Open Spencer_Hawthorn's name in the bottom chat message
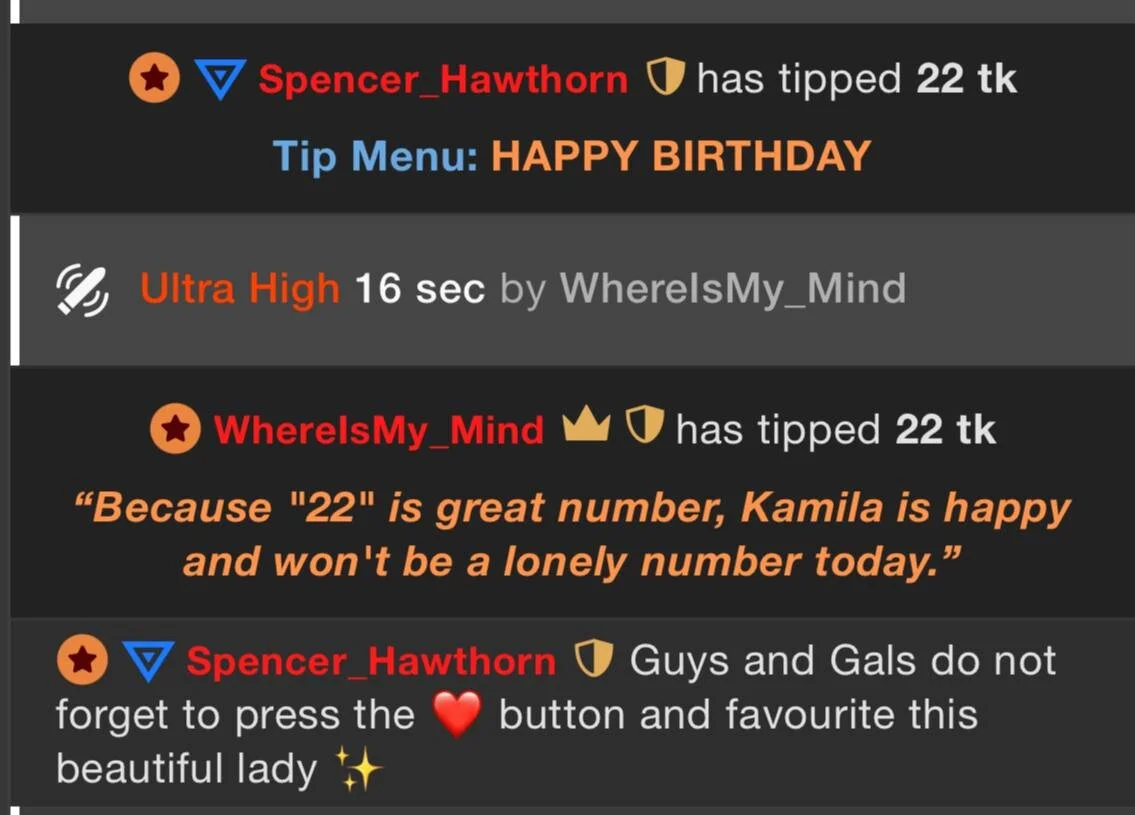Image resolution: width=1135 pixels, height=815 pixels. 371,661
